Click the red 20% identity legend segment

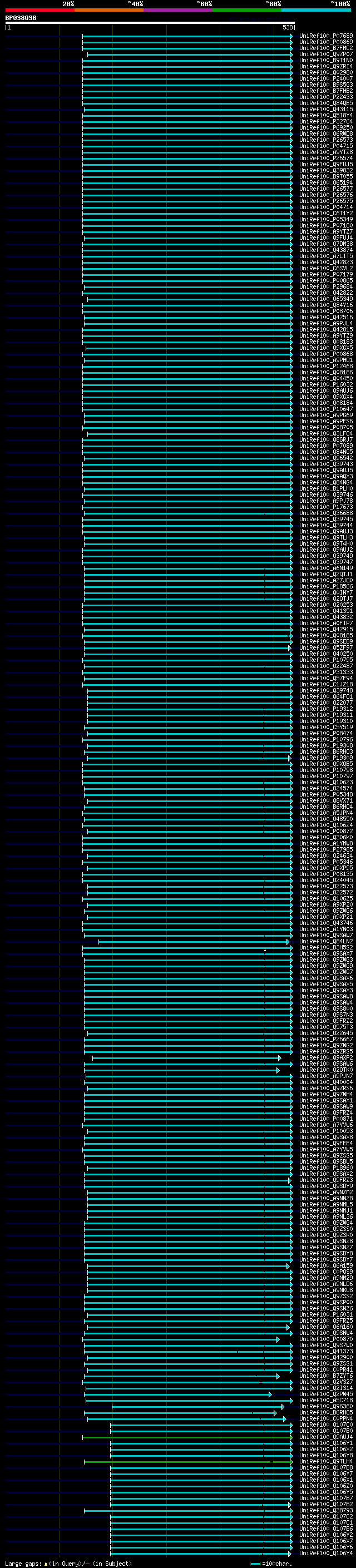coord(40,10)
